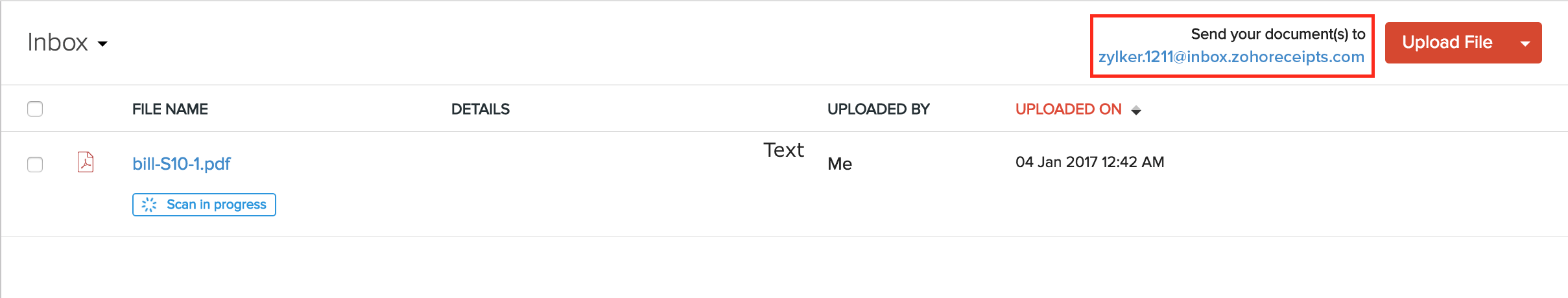Expand the Inbox dropdown caret
The height and width of the screenshot is (298, 1568).
click(x=102, y=44)
